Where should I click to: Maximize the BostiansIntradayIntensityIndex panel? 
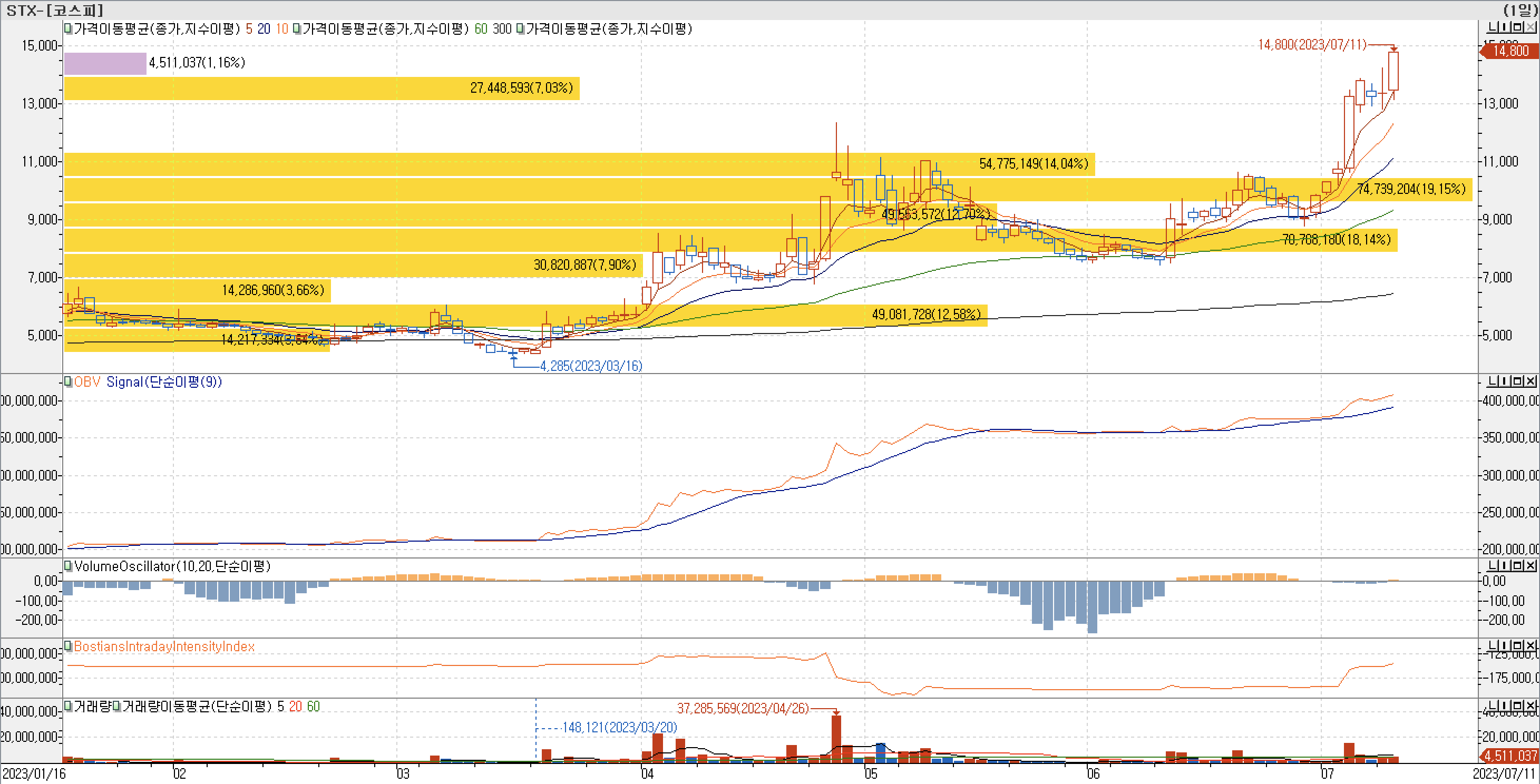[x=1517, y=645]
